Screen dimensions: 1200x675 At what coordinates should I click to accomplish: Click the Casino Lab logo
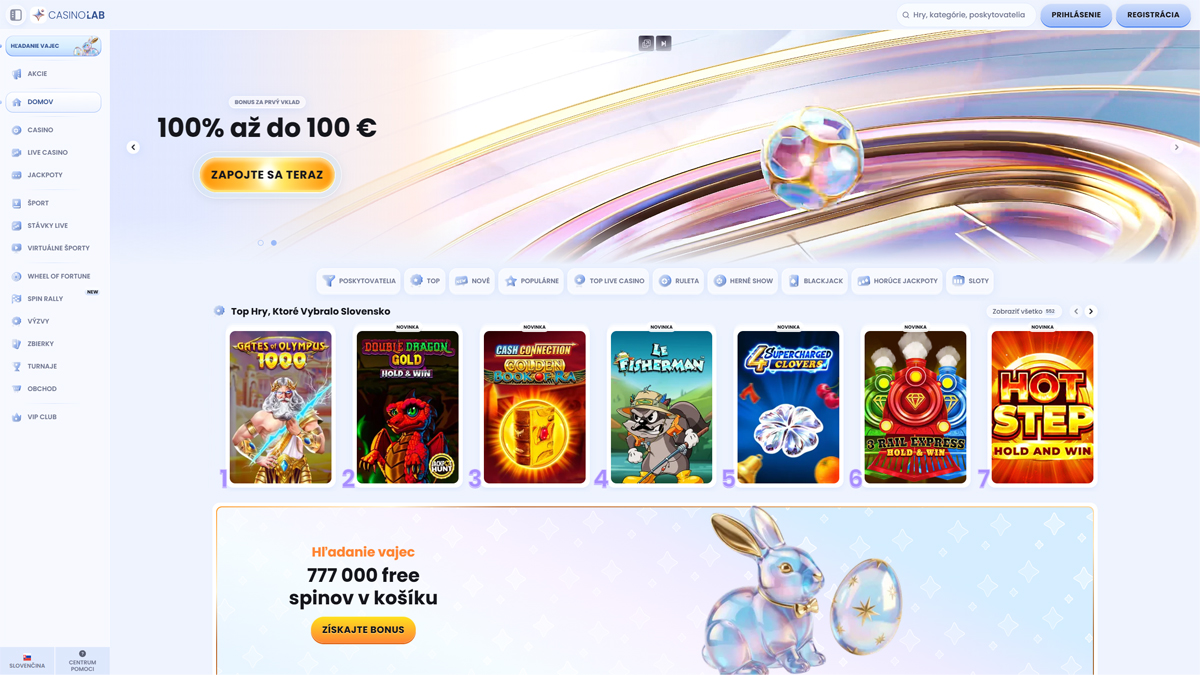point(68,15)
